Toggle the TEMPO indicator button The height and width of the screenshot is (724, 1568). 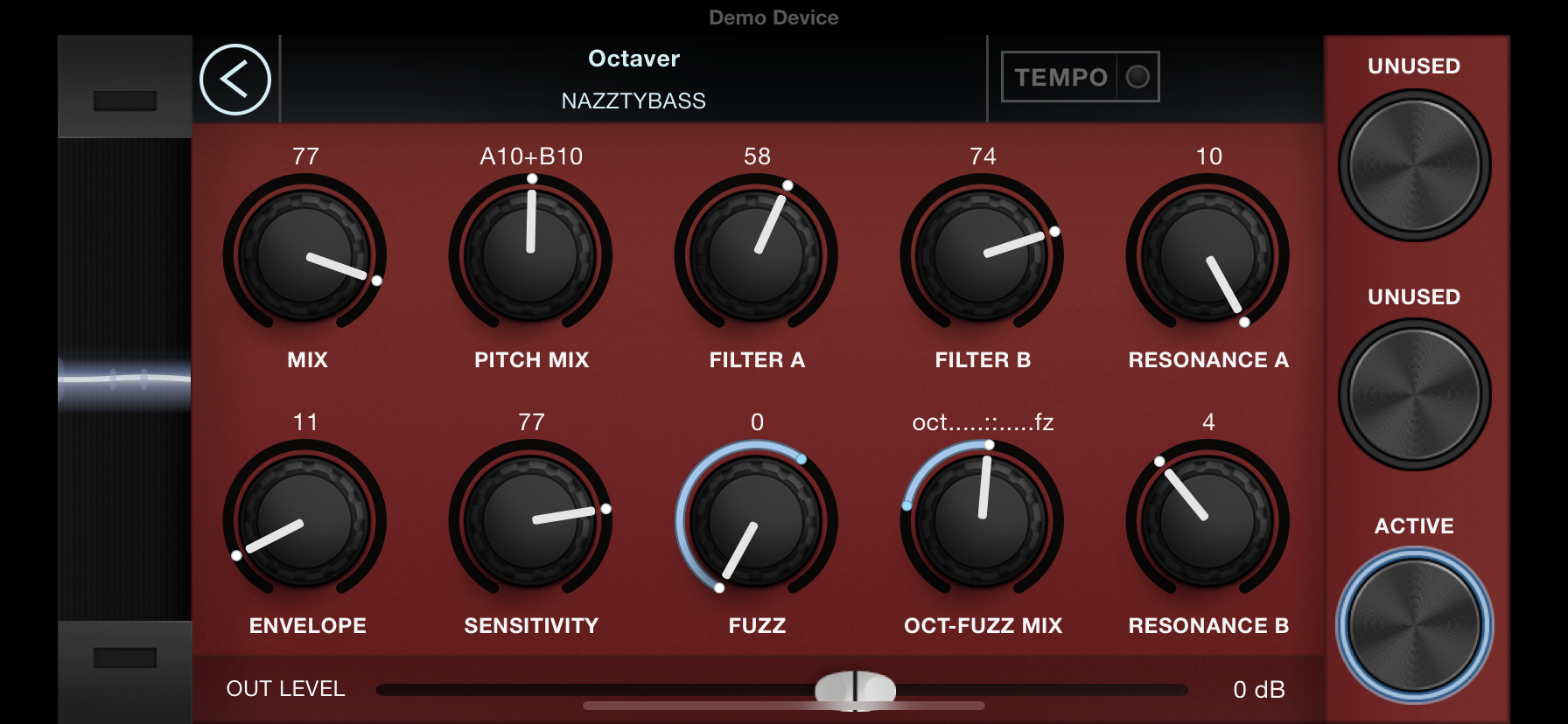point(1081,77)
